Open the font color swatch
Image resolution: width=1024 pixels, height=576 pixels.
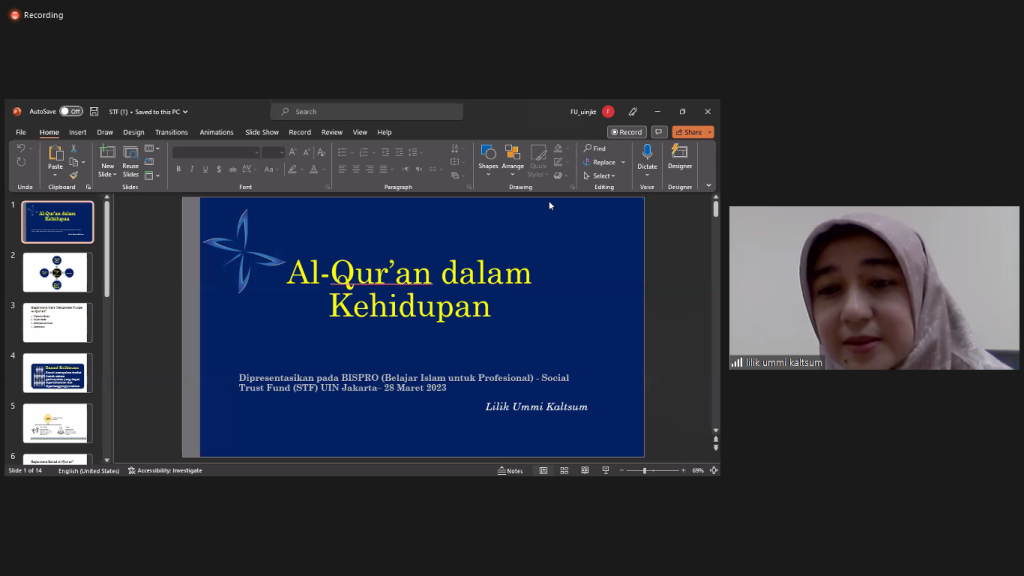pos(314,169)
